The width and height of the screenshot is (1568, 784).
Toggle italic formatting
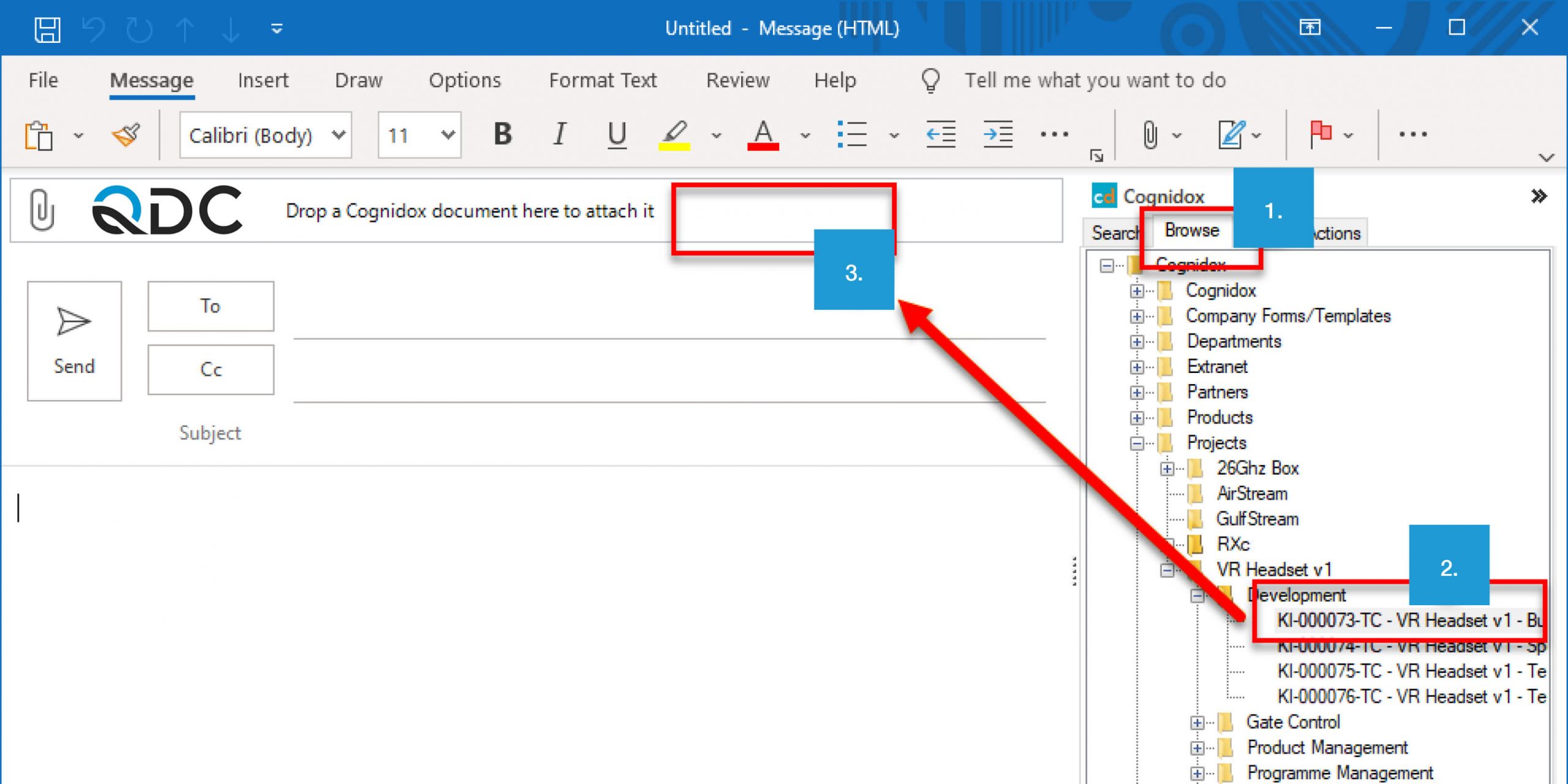coord(559,135)
